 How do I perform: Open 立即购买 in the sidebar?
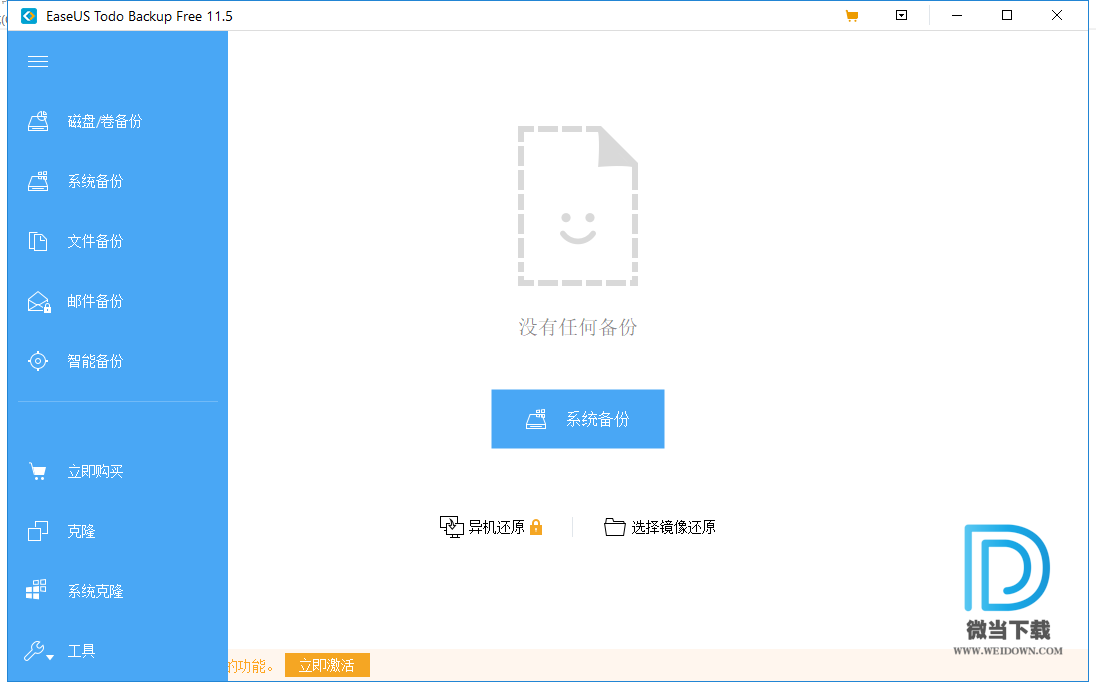click(95, 472)
